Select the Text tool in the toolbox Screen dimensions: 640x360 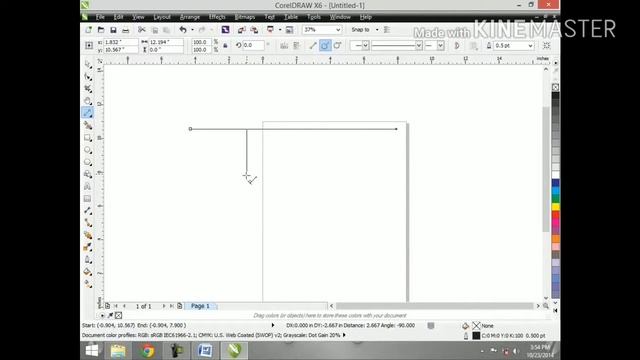pos(88,186)
